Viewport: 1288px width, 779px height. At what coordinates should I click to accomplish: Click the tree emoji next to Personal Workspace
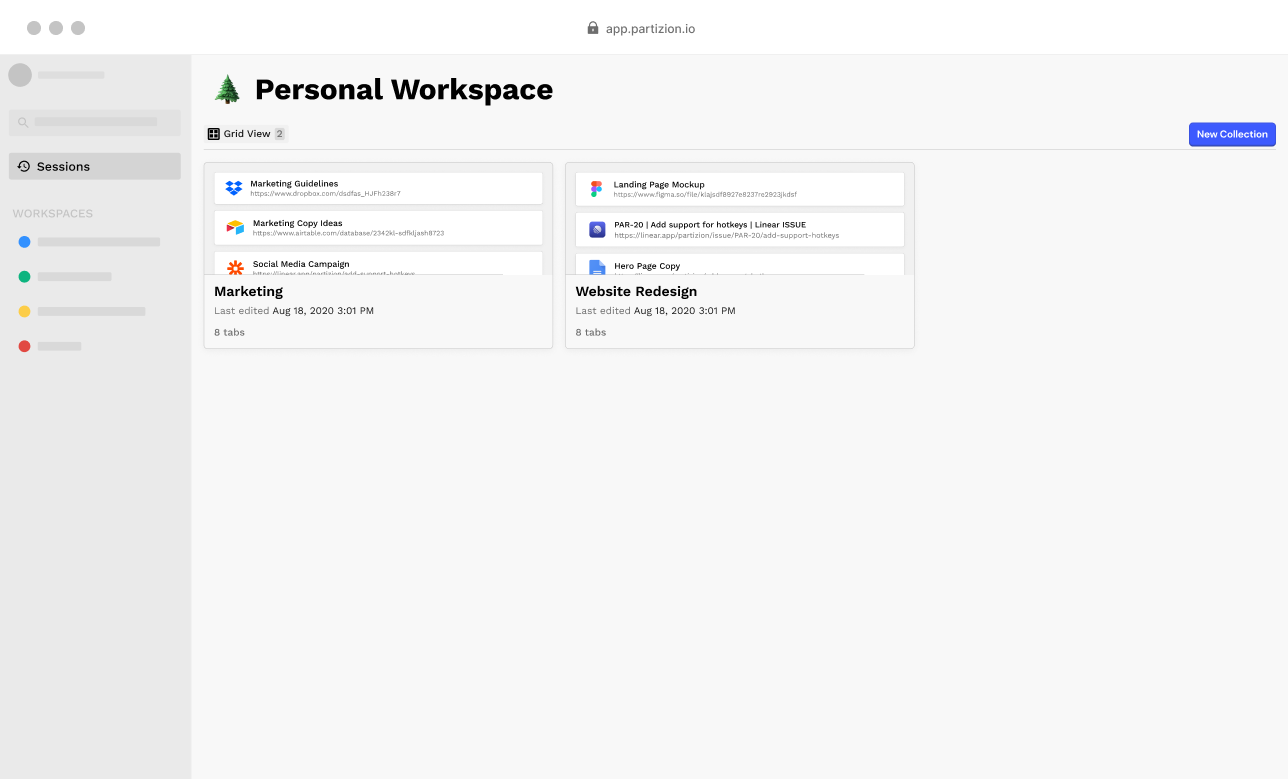pos(226,89)
